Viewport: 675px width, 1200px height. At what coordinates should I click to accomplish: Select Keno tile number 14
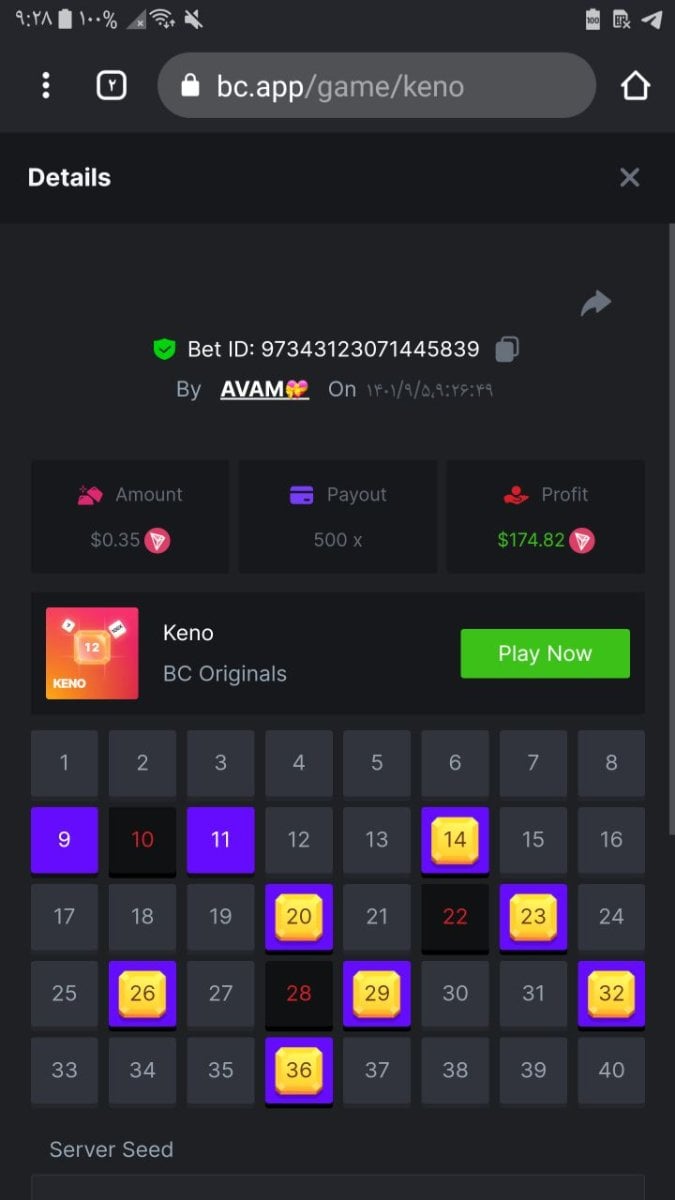(x=455, y=840)
